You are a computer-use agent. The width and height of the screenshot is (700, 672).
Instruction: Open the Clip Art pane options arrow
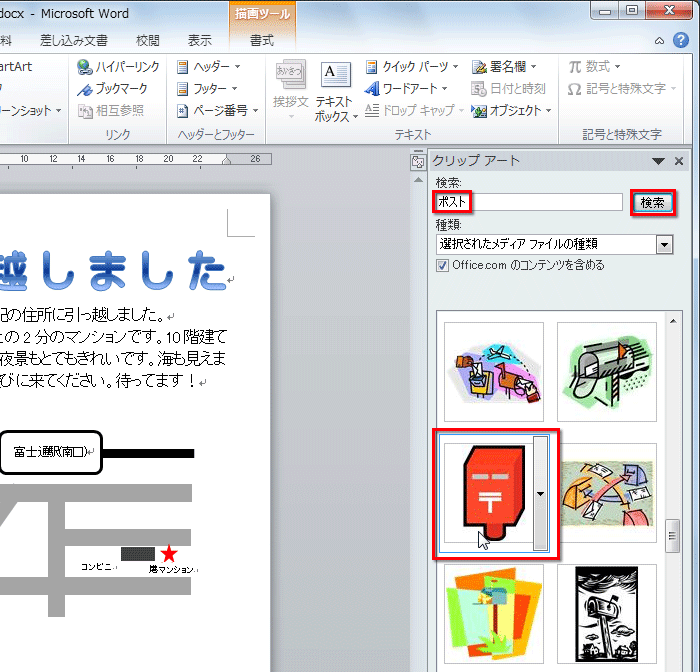click(658, 161)
